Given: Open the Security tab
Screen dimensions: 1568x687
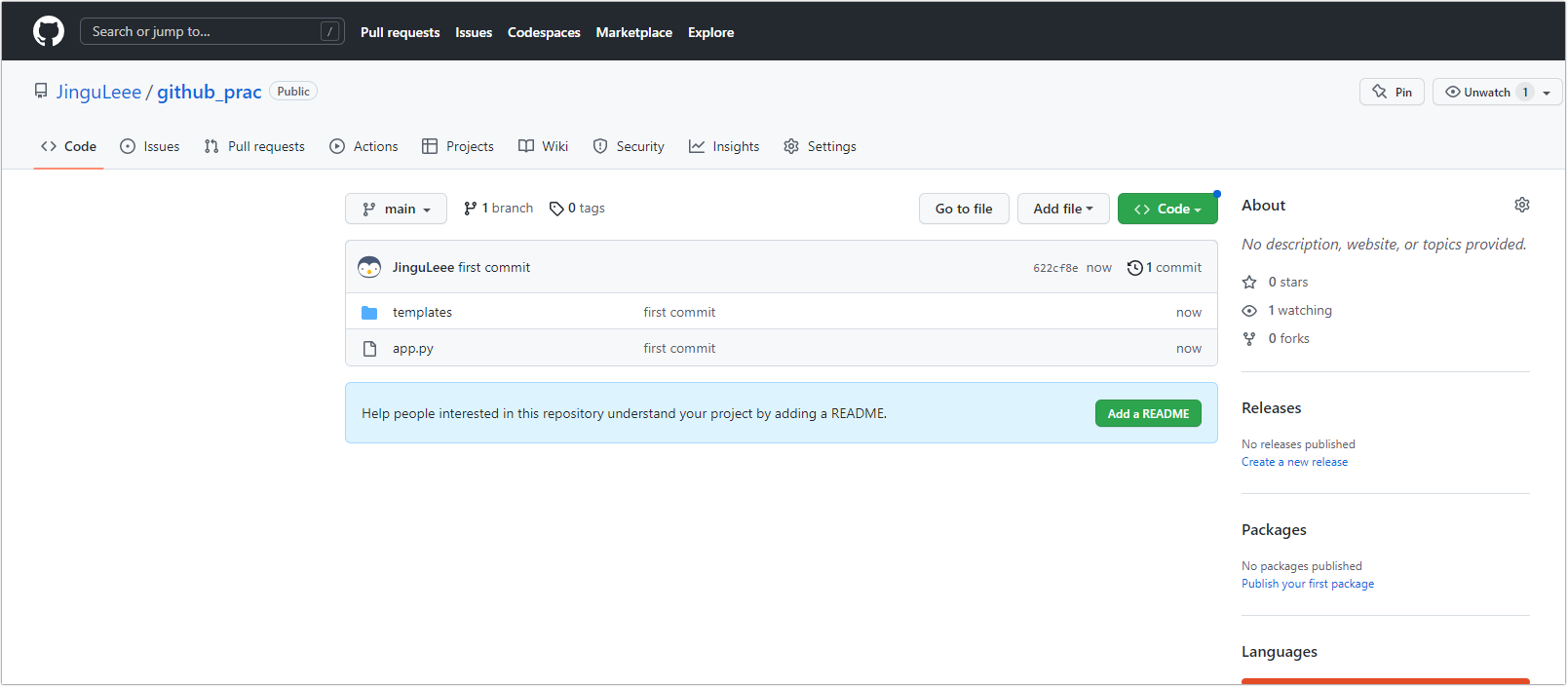Looking at the screenshot, I should pyautogui.click(x=629, y=146).
